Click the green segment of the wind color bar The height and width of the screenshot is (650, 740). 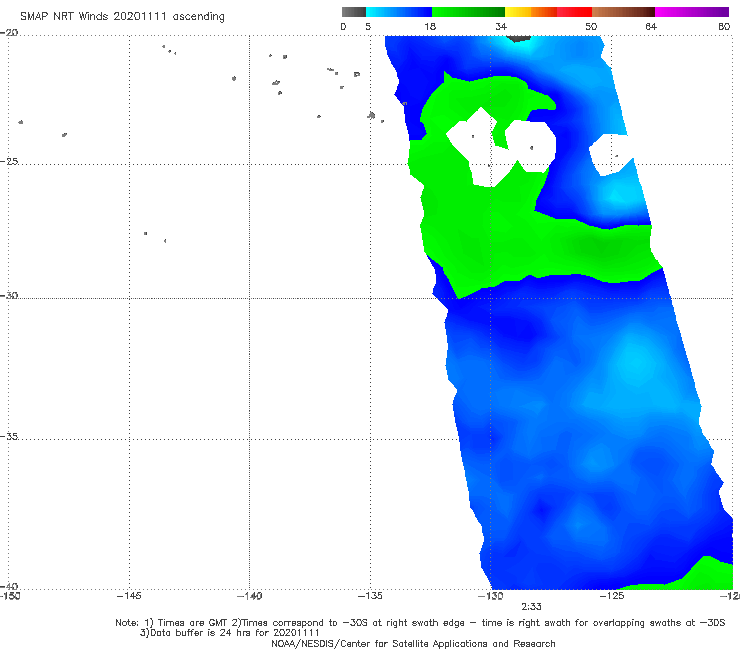(x=468, y=12)
